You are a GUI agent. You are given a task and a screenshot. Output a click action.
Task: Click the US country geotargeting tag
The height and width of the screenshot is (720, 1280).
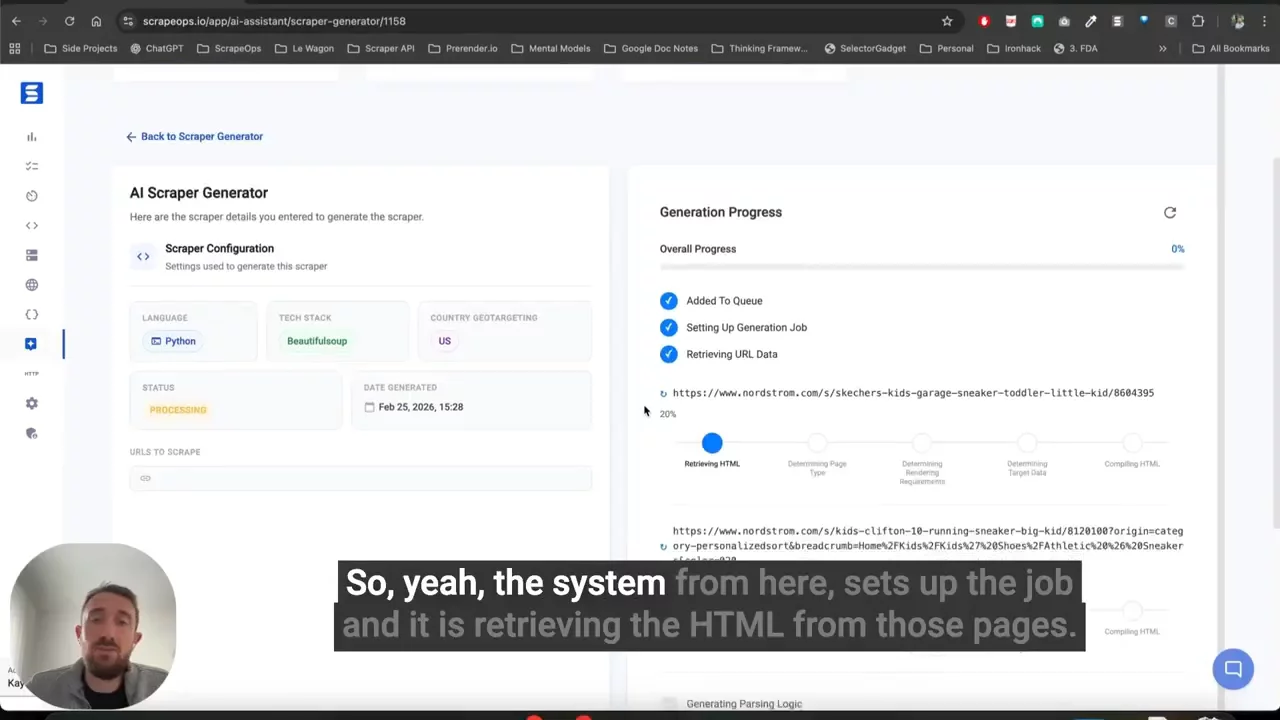point(444,341)
